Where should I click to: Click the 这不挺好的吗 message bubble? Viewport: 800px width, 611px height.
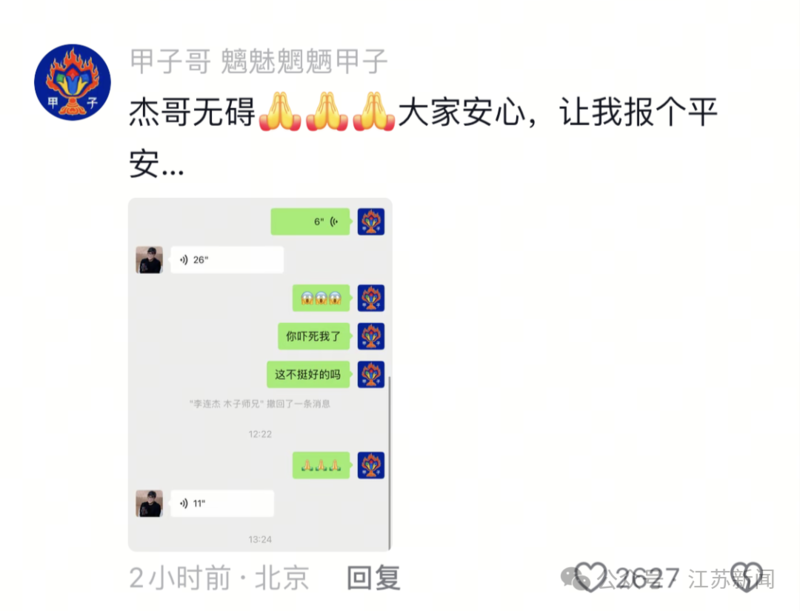tap(308, 374)
